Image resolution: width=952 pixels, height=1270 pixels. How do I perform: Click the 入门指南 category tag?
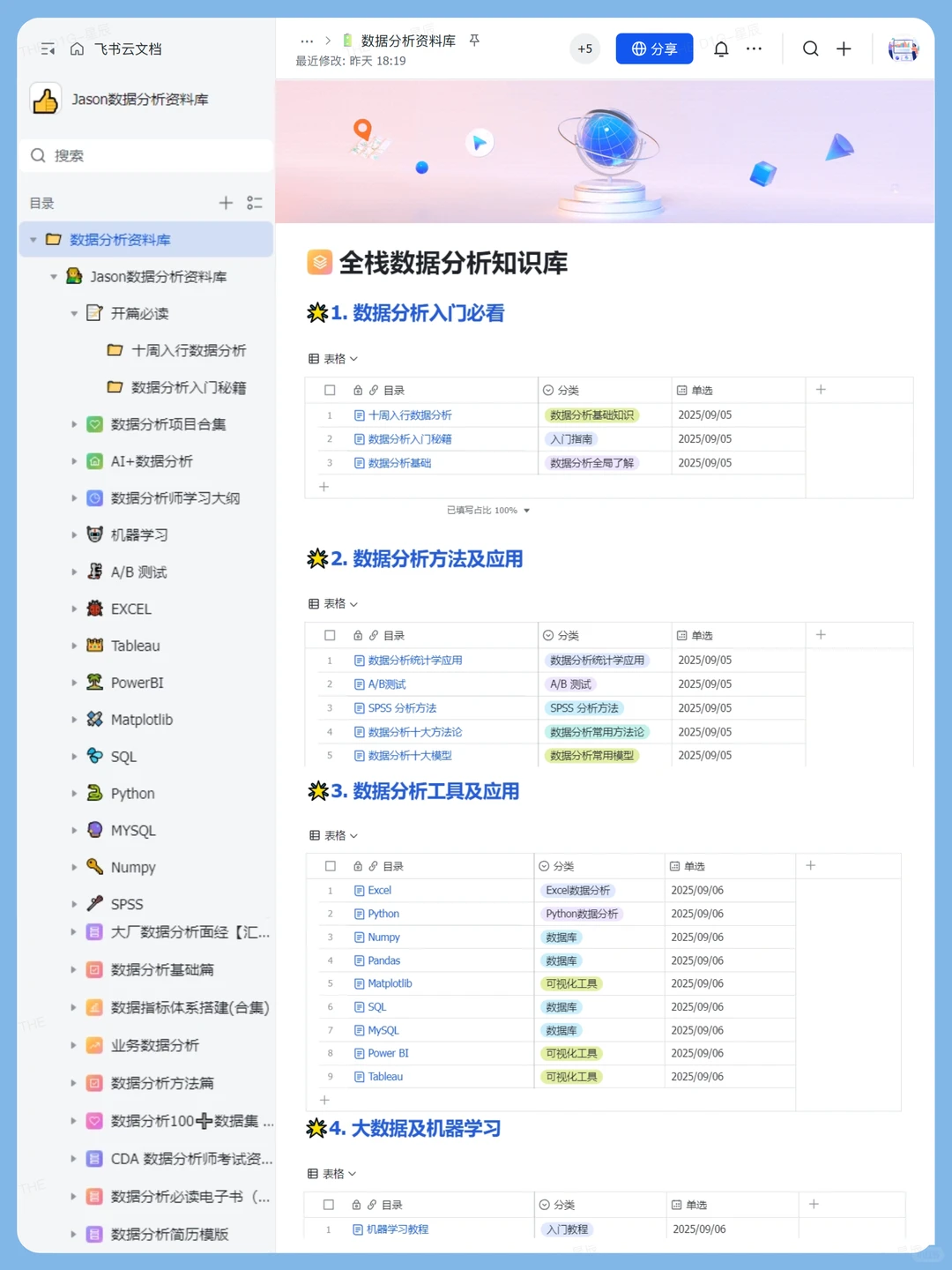571,439
